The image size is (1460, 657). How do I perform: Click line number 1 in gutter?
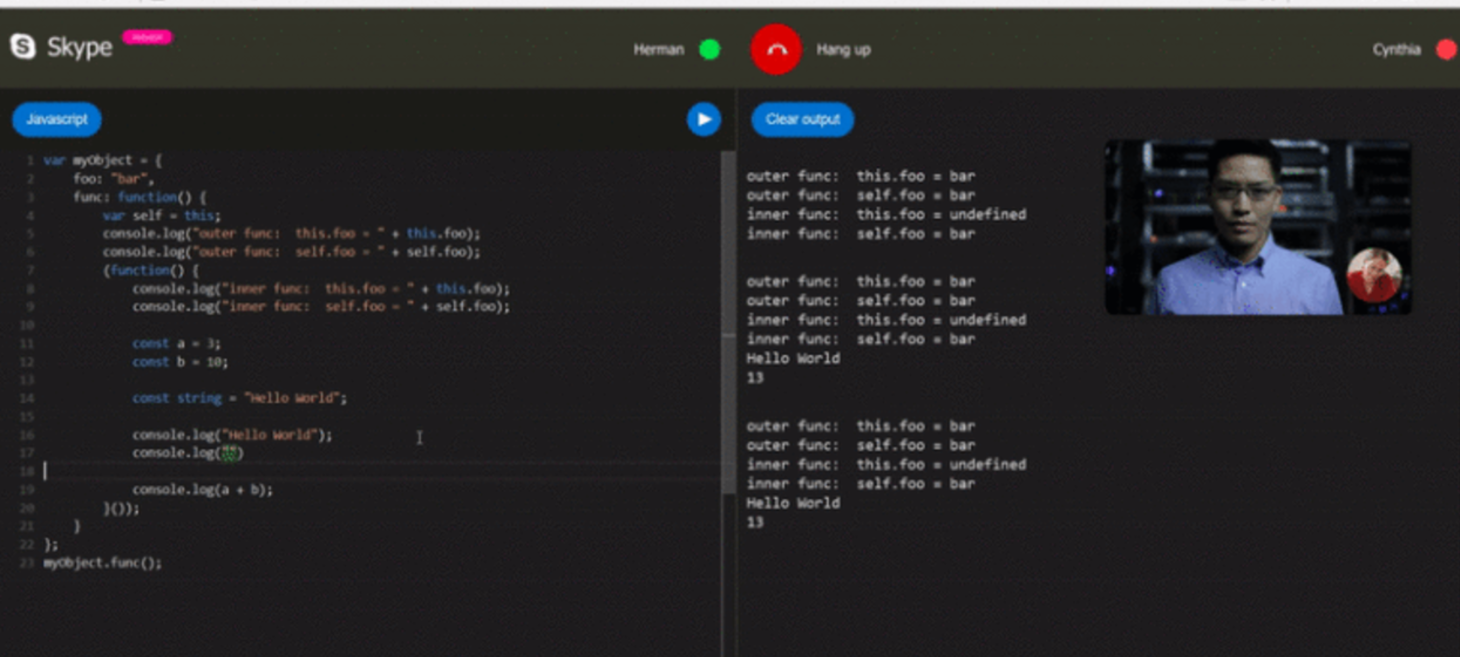tap(31, 160)
